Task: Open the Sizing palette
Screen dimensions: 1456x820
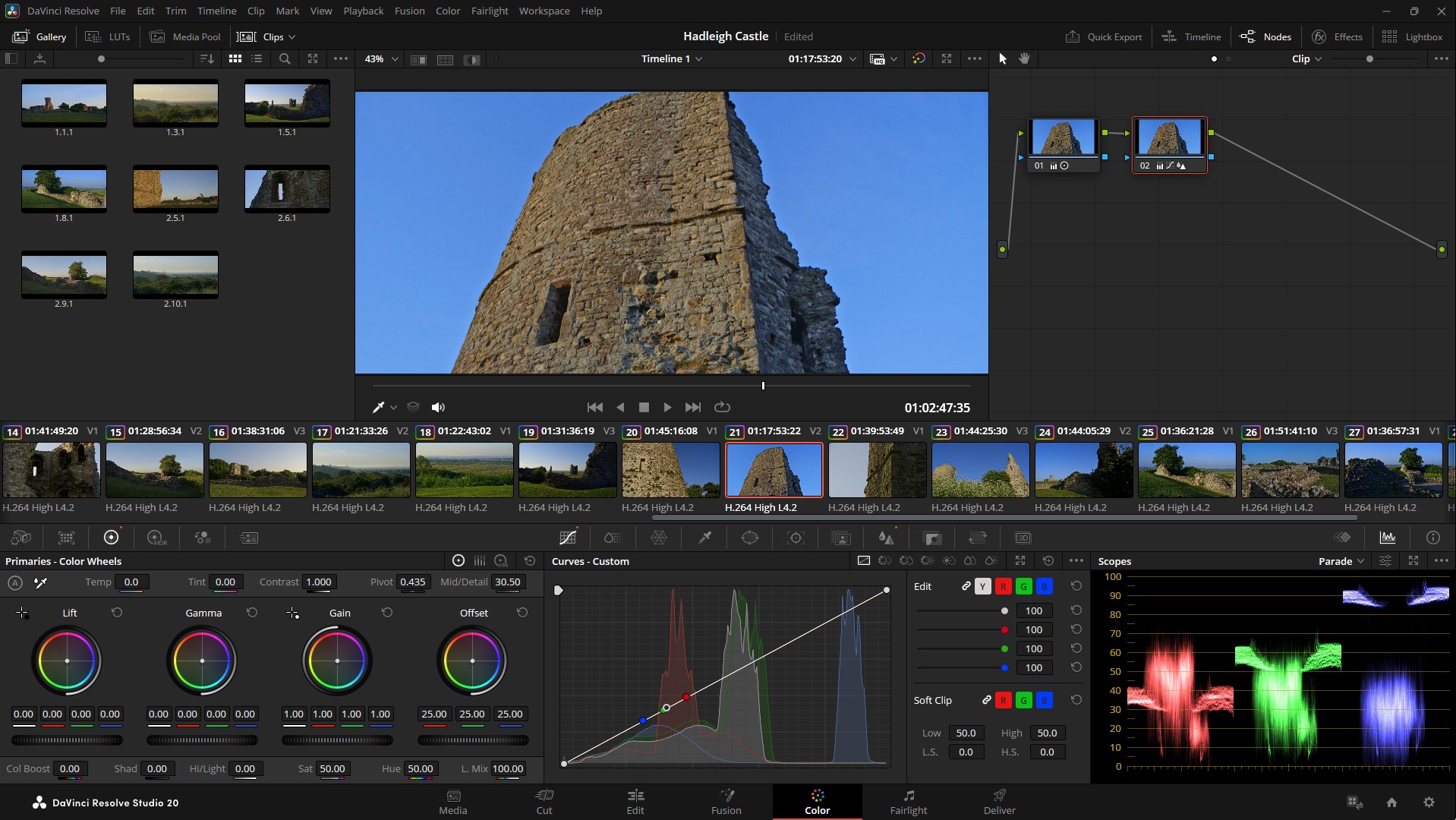Action: coord(978,538)
